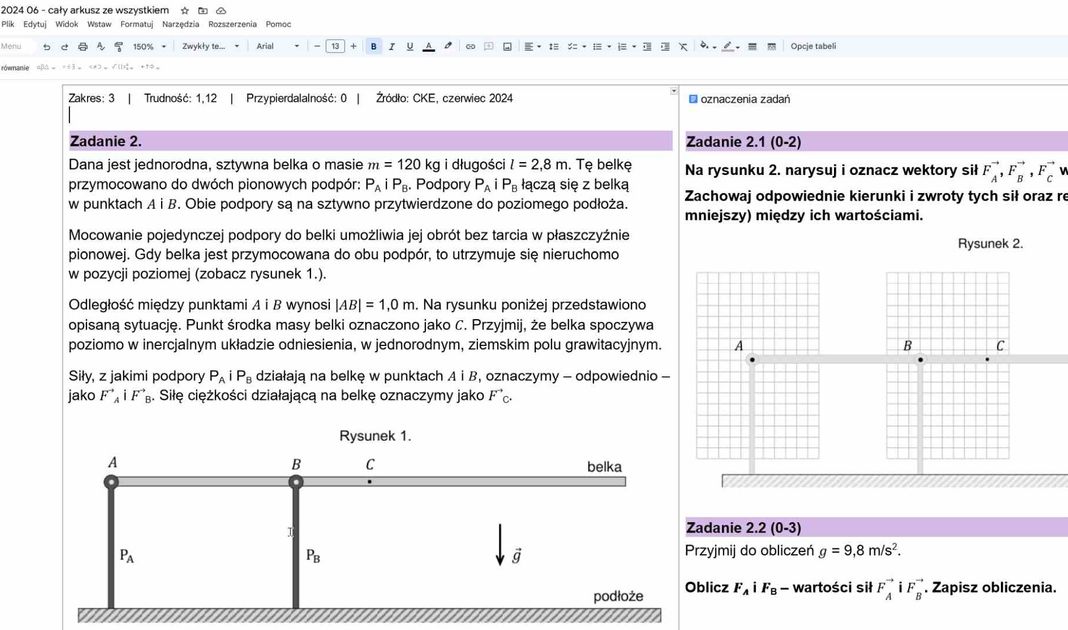This screenshot has width=1068, height=630.
Task: Open the text color picker
Action: [x=428, y=47]
